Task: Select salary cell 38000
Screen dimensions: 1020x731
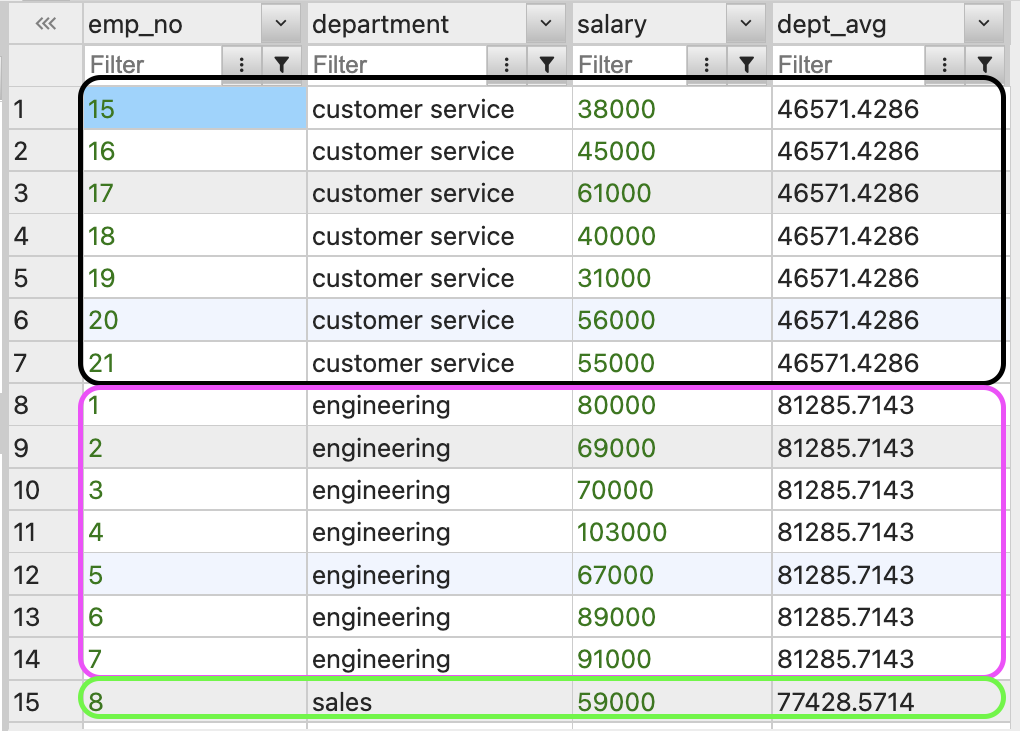Action: click(672, 109)
